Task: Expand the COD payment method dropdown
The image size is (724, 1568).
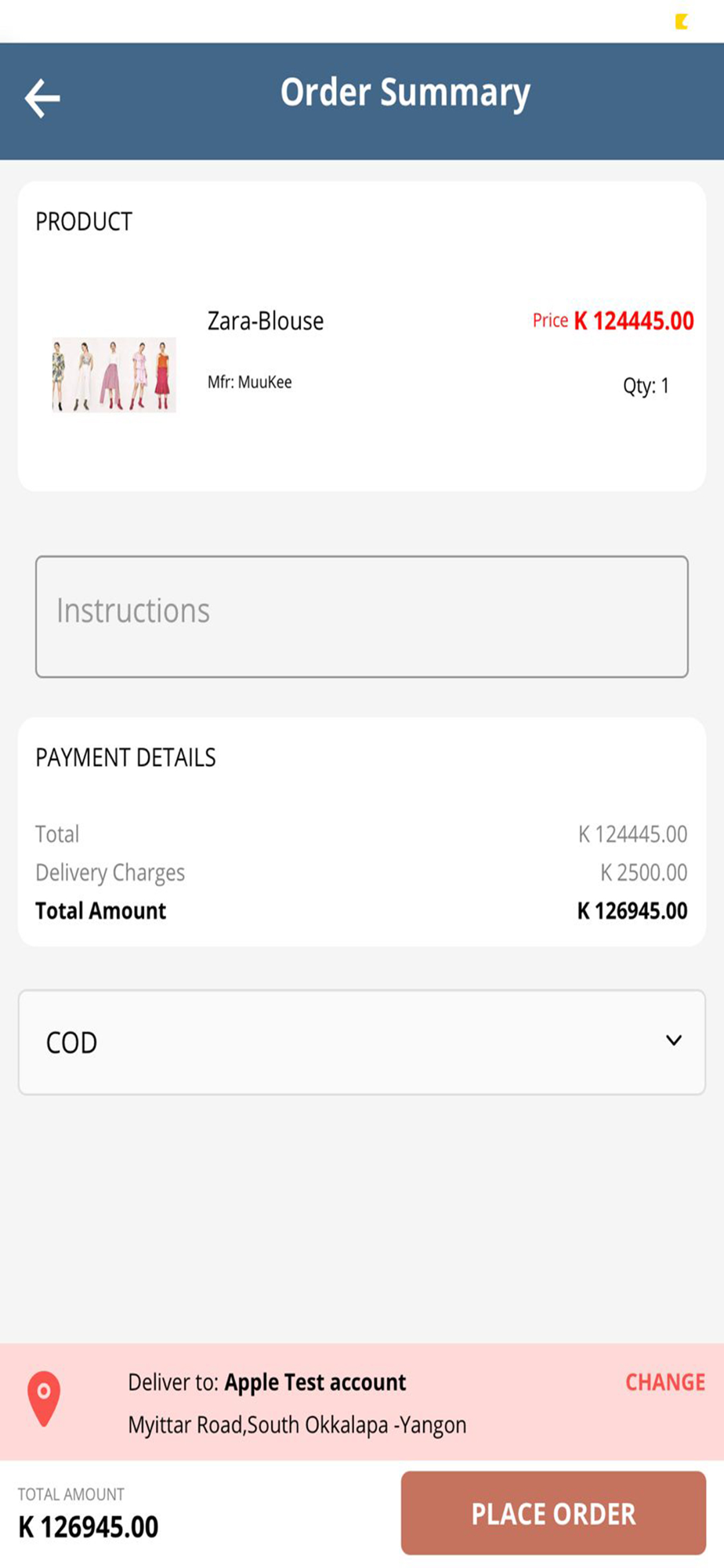Action: (x=361, y=1042)
